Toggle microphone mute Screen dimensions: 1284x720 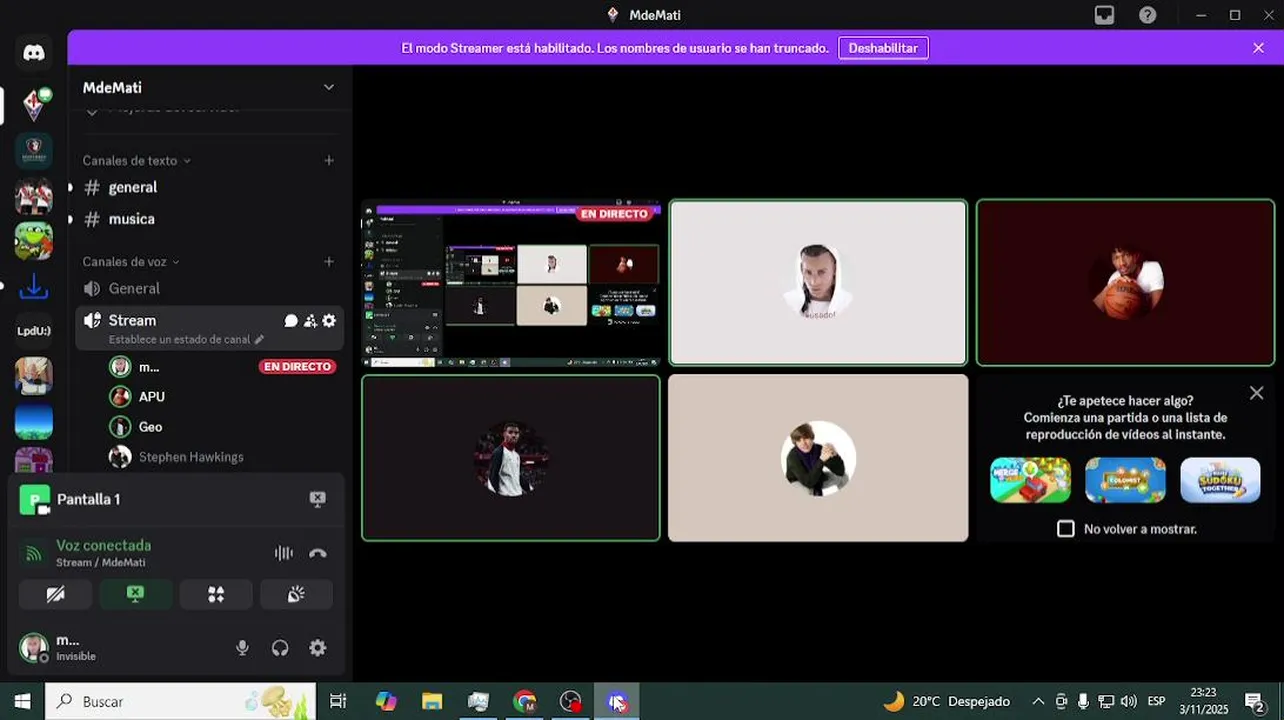[242, 648]
